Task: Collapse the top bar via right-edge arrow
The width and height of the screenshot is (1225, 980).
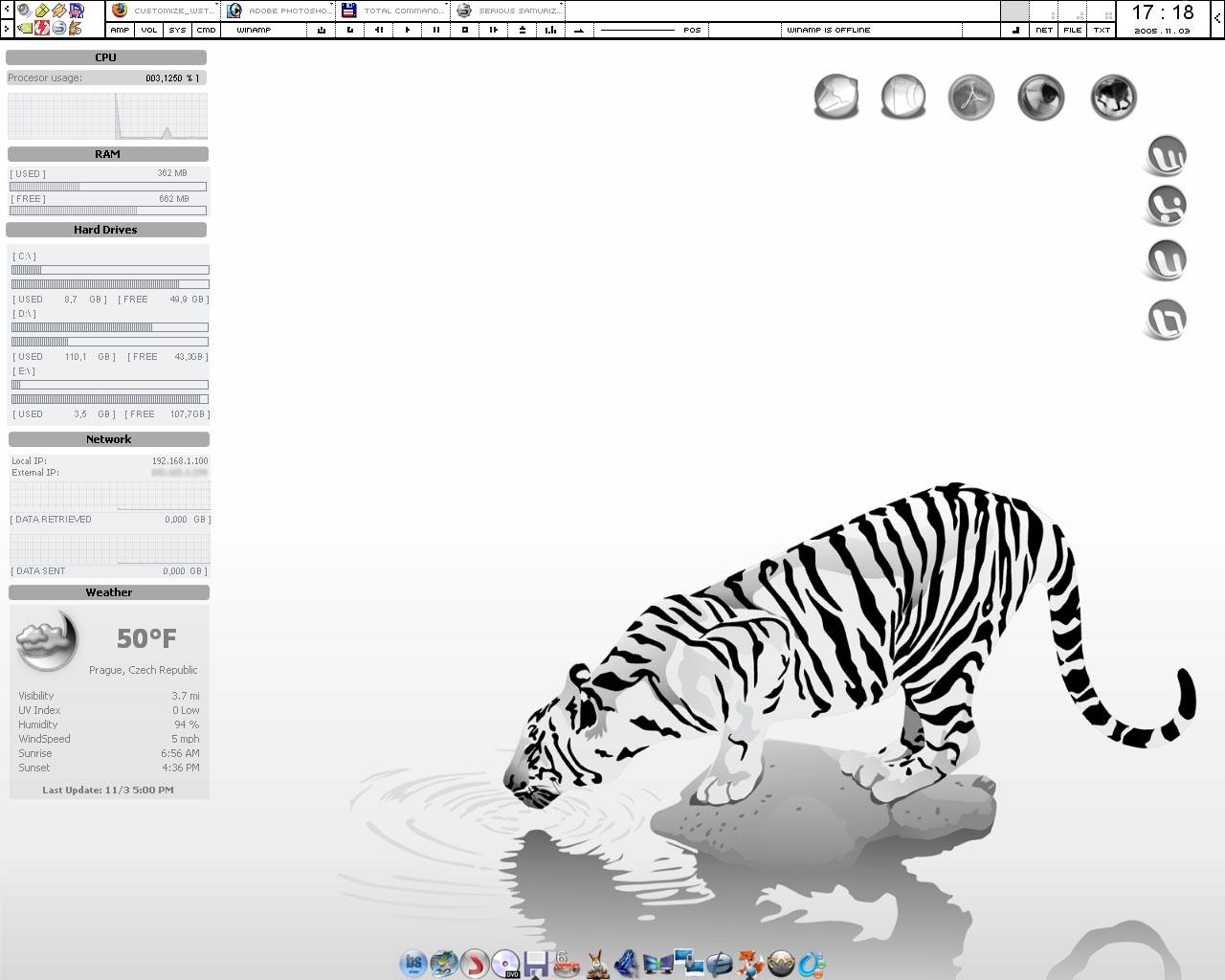Action: (1219, 19)
